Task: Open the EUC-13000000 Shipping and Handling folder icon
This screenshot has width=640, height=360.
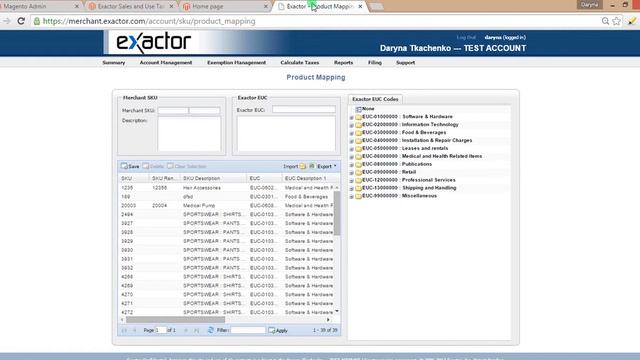Action: (x=358, y=188)
